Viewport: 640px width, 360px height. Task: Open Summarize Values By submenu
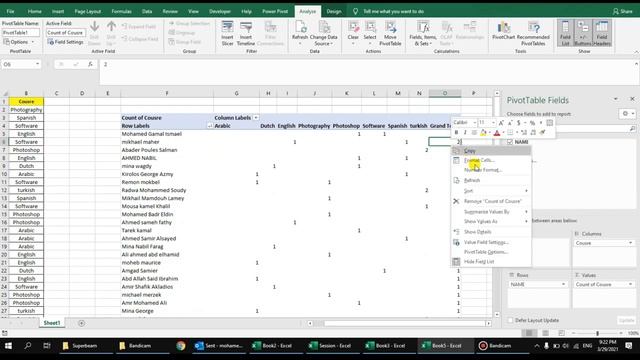[491, 212]
